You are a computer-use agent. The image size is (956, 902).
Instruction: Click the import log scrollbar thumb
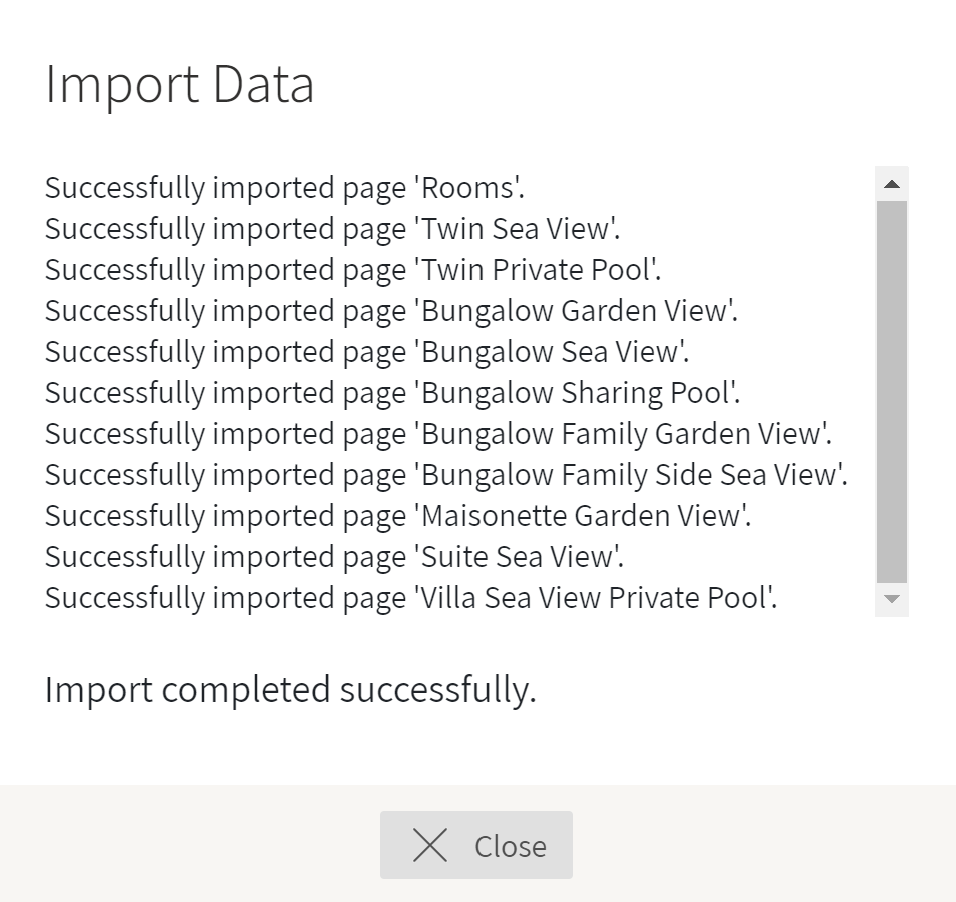point(892,392)
